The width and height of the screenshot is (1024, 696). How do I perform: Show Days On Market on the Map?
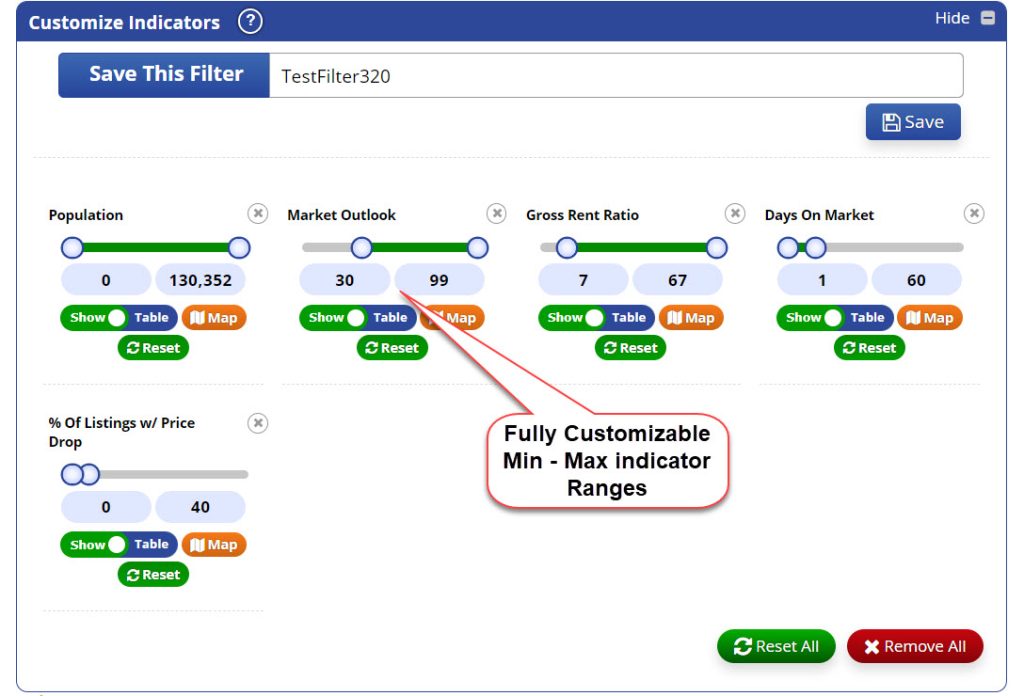(930, 318)
